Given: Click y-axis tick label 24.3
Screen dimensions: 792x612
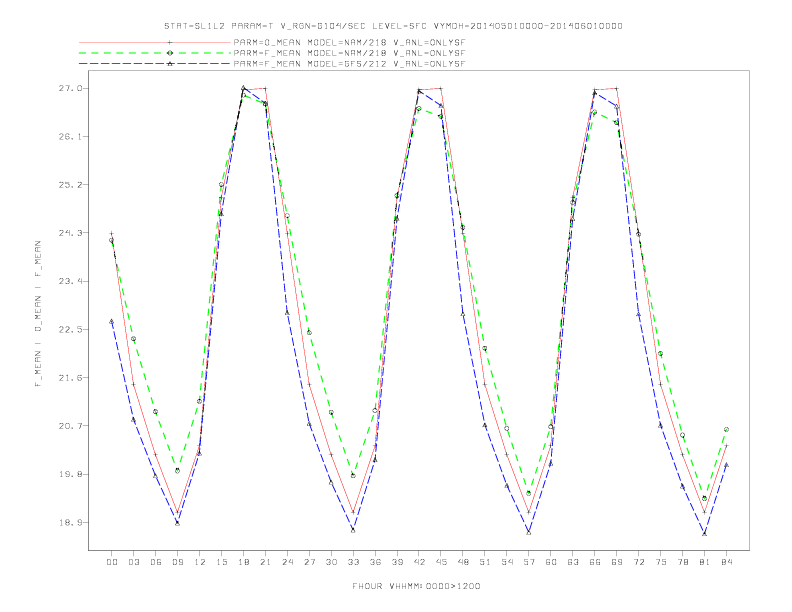Looking at the screenshot, I should pos(70,233).
